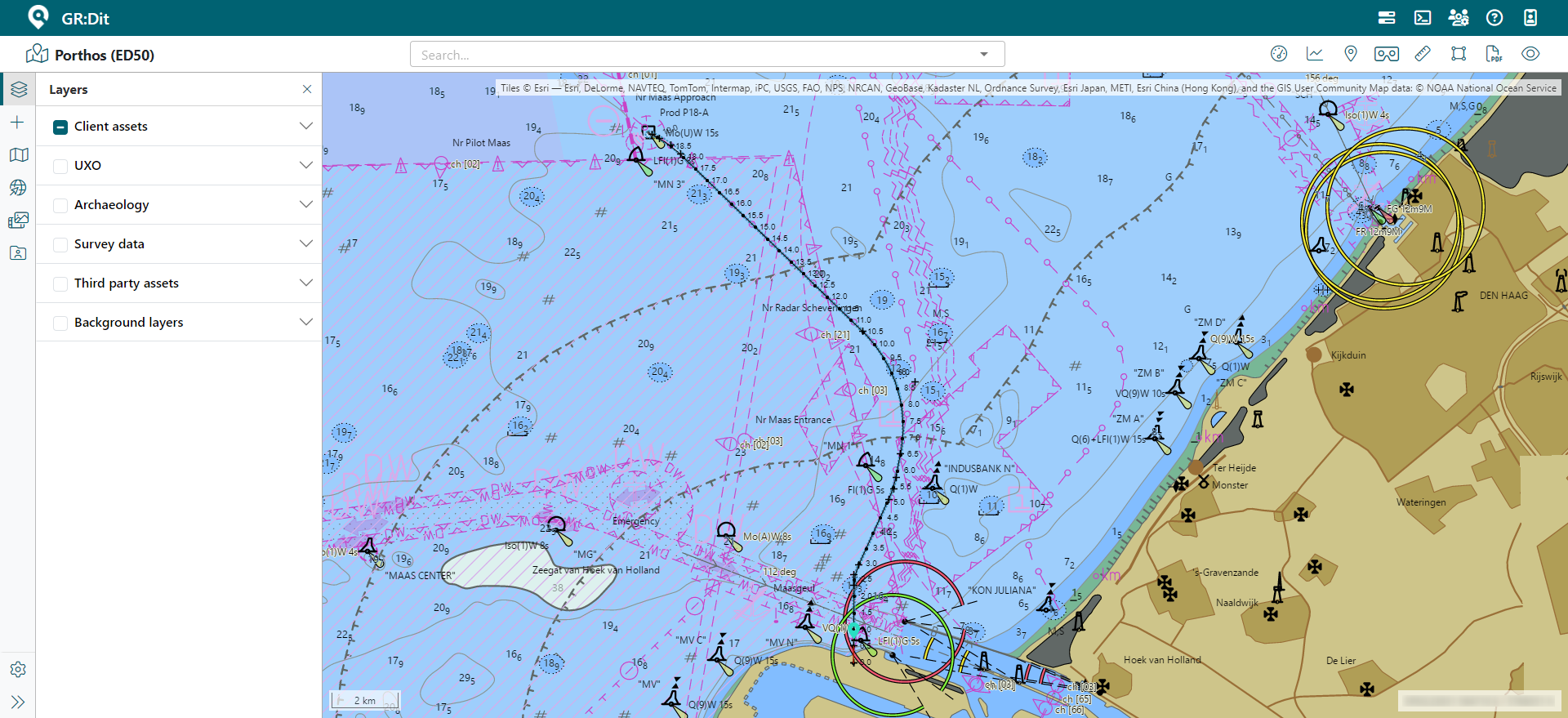Expand the Third party assets group

coord(306,283)
